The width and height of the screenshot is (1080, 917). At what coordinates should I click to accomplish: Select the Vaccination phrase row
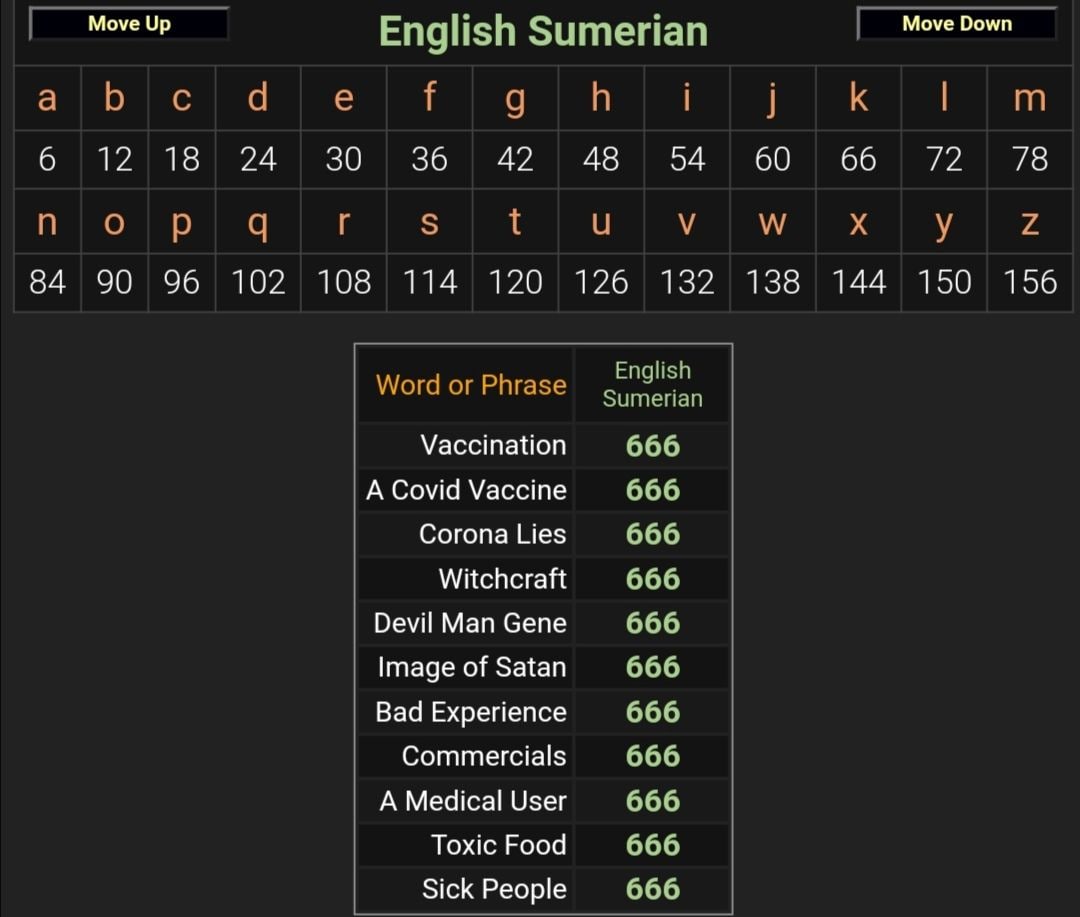click(543, 445)
